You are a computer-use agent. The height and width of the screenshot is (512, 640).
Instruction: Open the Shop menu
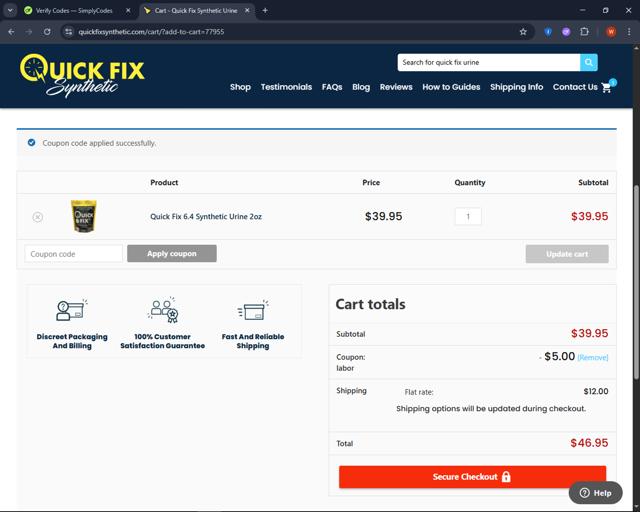click(240, 87)
